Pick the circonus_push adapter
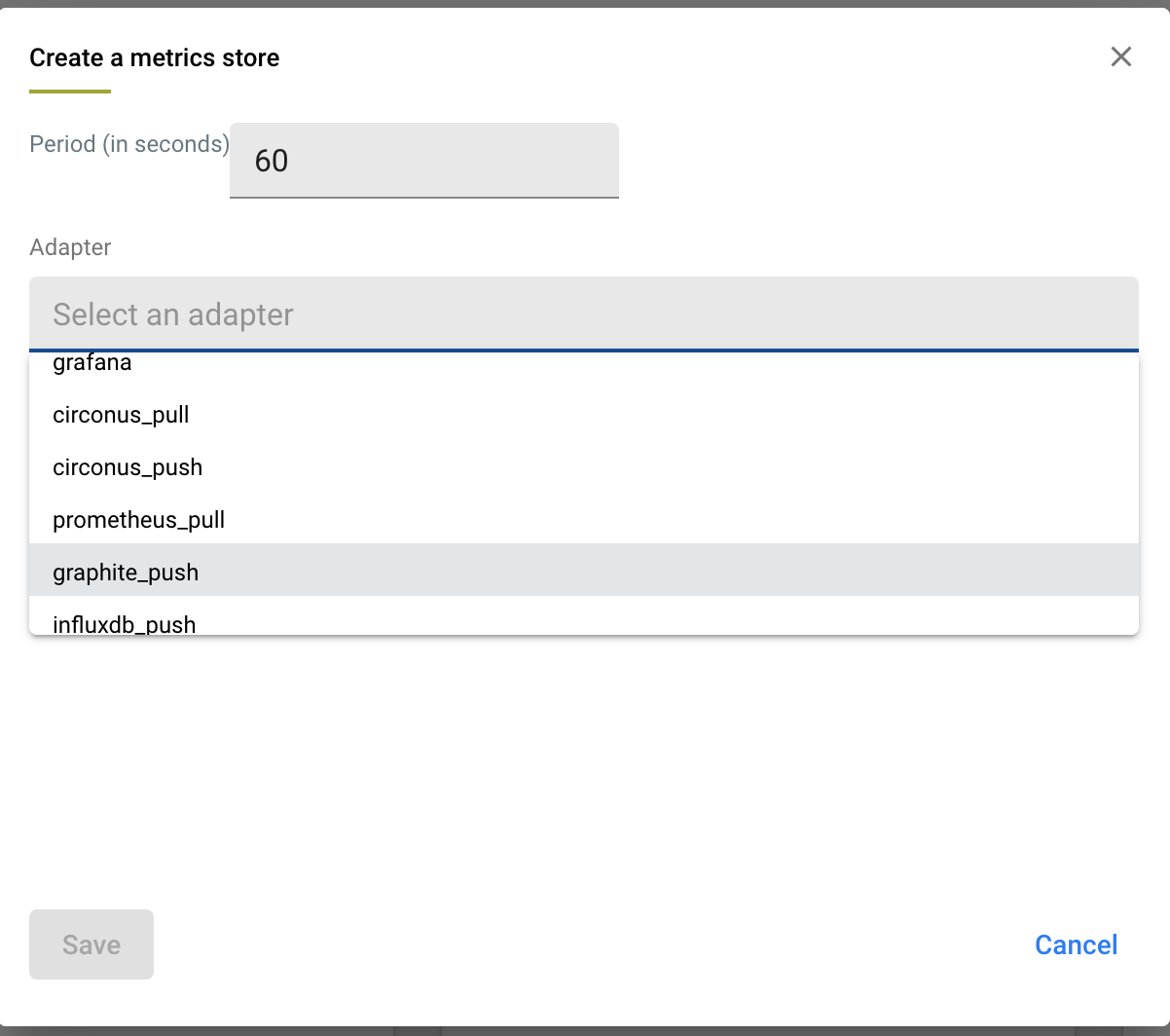The height and width of the screenshot is (1036, 1170). 128,467
